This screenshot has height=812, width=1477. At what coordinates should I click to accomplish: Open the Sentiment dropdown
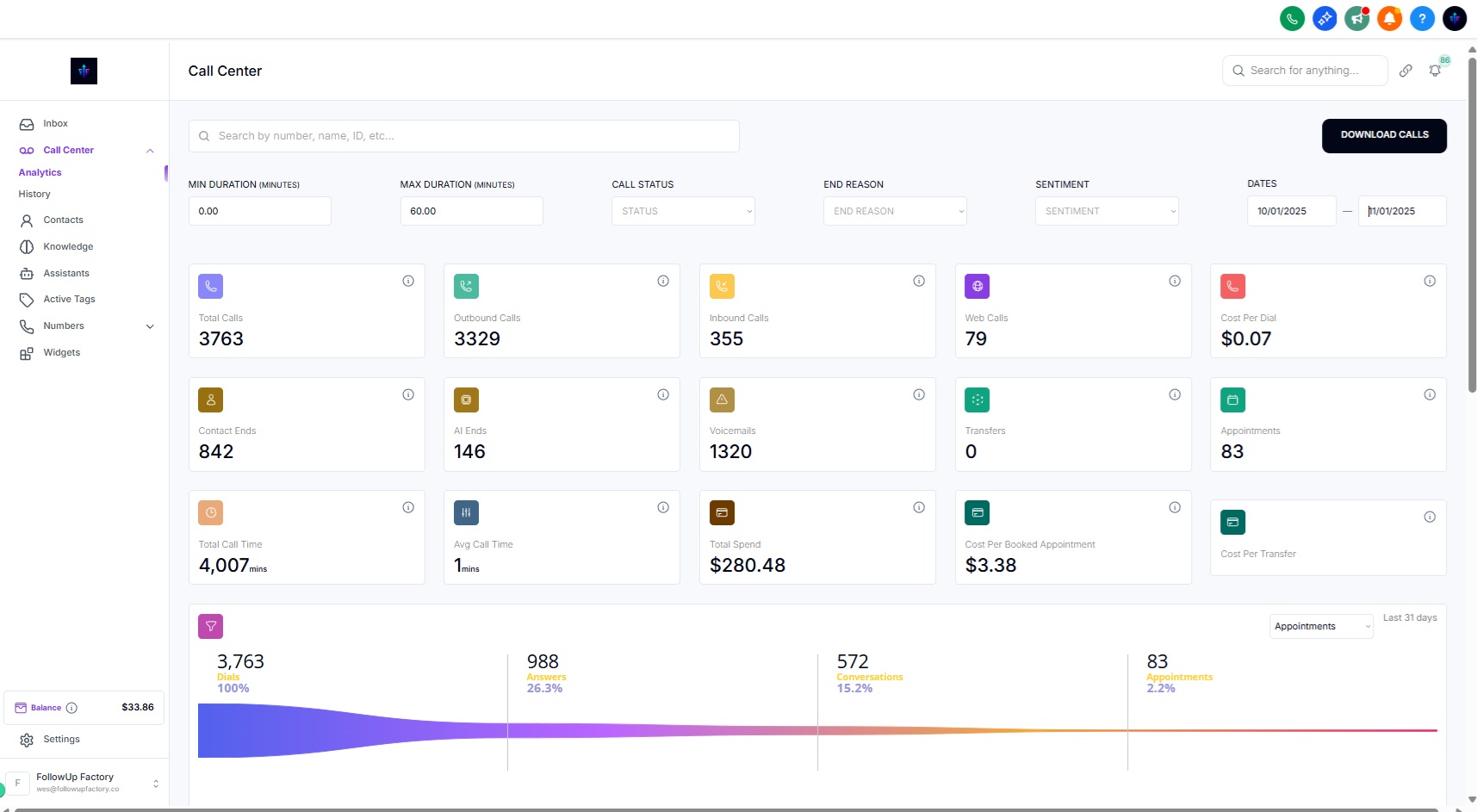coord(1107,211)
